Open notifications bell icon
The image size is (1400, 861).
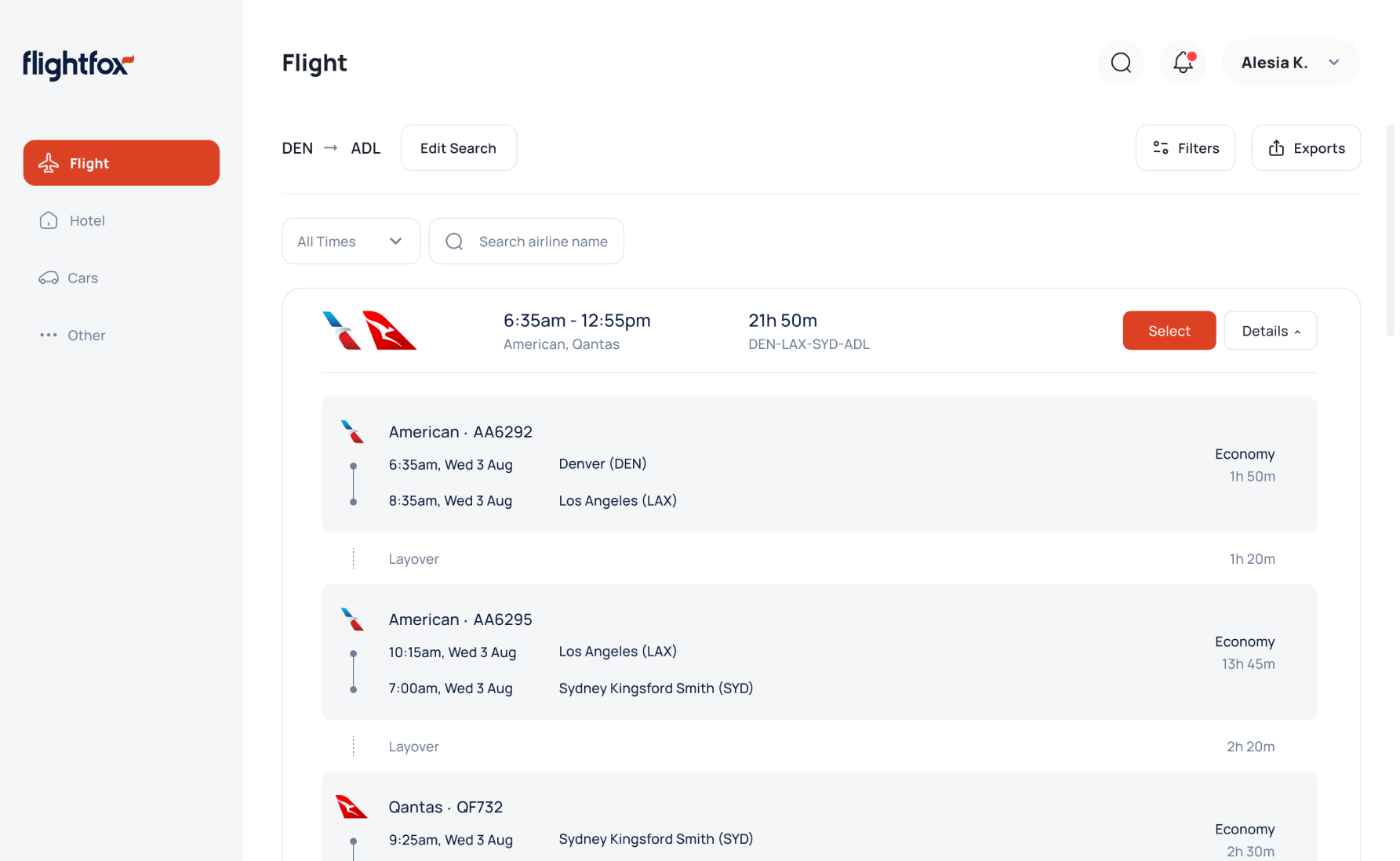click(x=1183, y=63)
